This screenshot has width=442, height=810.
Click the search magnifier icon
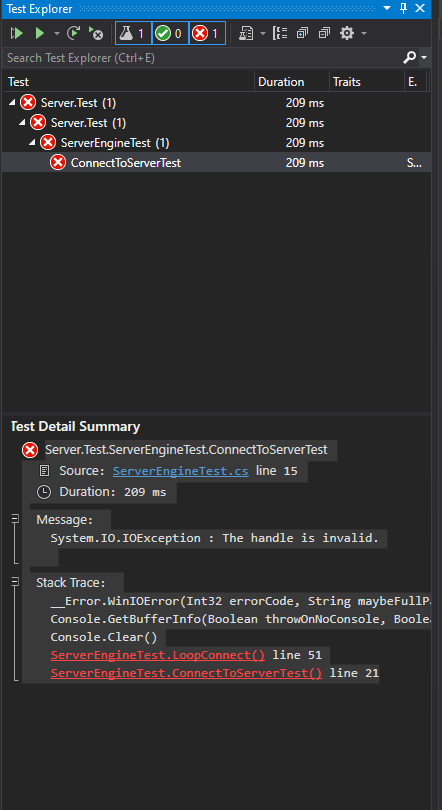[x=409, y=57]
